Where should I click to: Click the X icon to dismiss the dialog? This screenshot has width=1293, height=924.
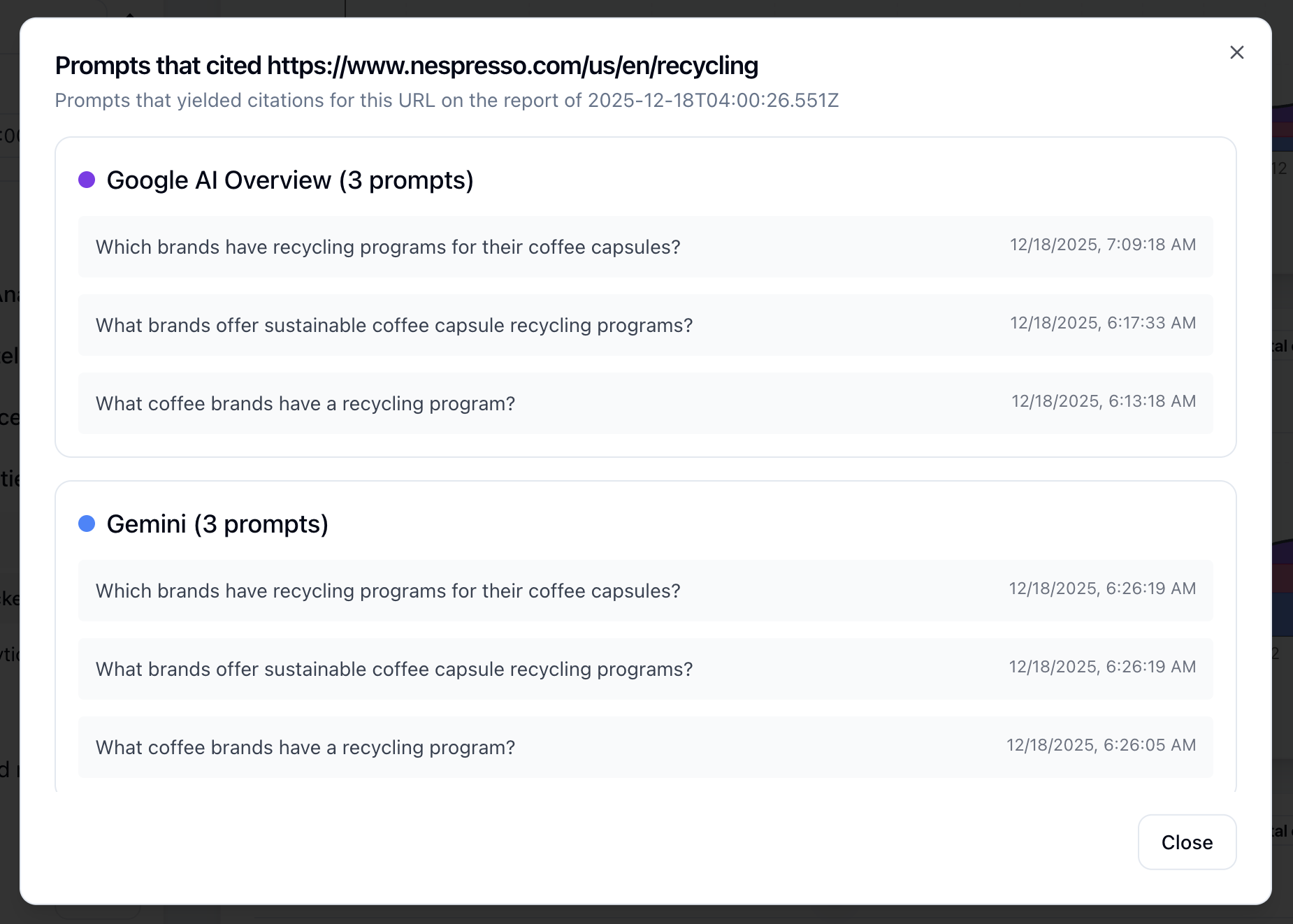pyautogui.click(x=1236, y=52)
